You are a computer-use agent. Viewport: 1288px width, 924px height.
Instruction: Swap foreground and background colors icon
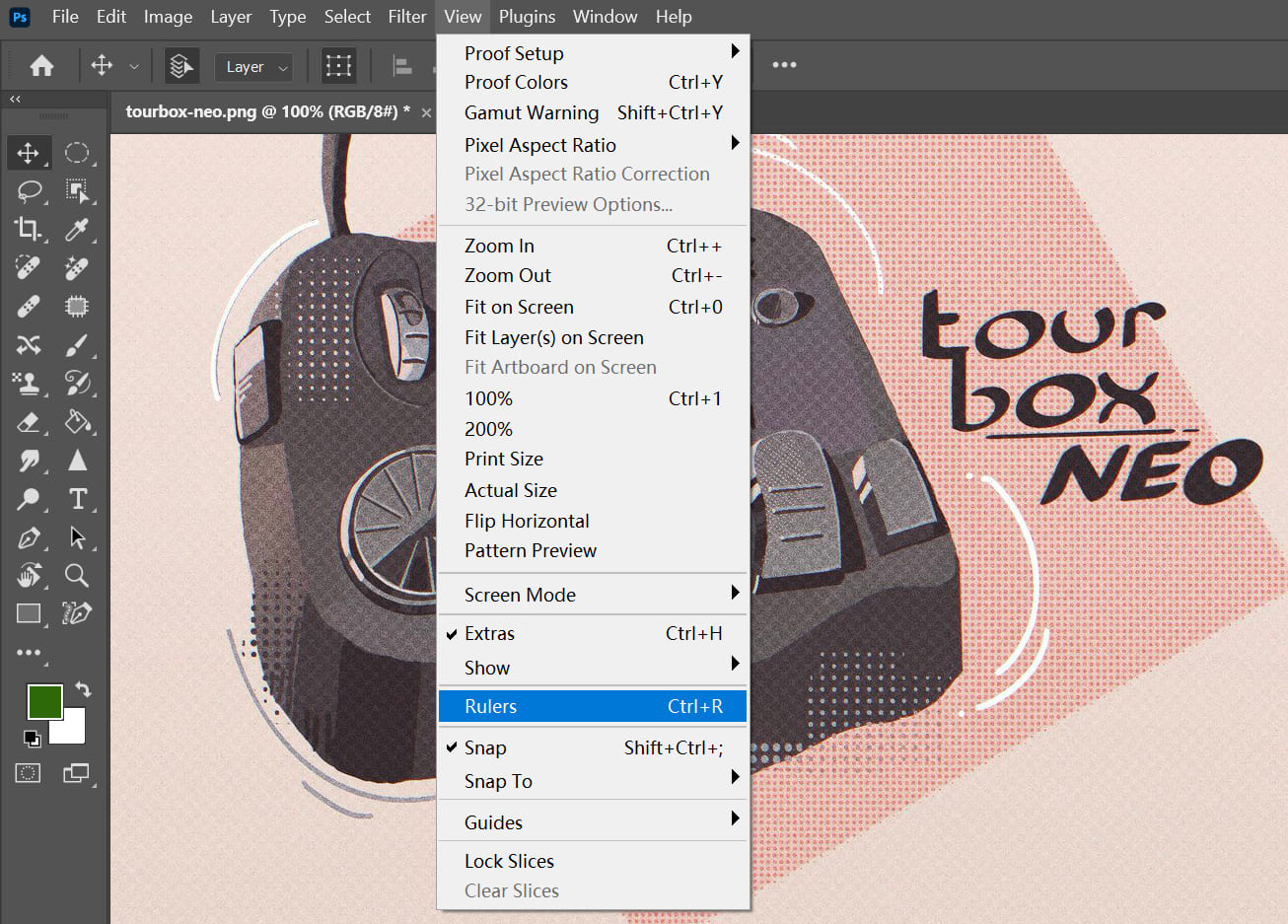coord(83,689)
